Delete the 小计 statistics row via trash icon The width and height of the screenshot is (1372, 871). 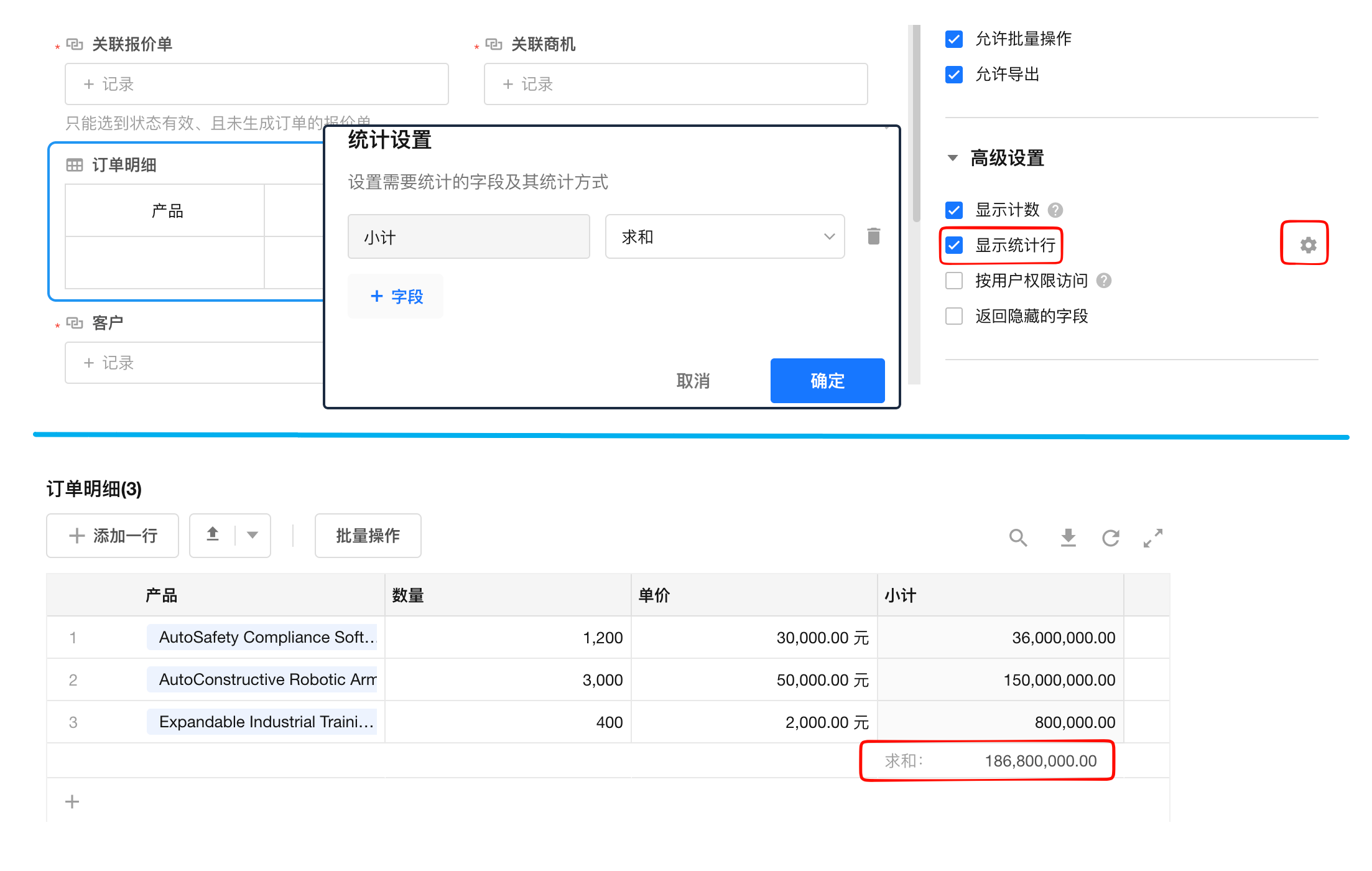(x=873, y=236)
